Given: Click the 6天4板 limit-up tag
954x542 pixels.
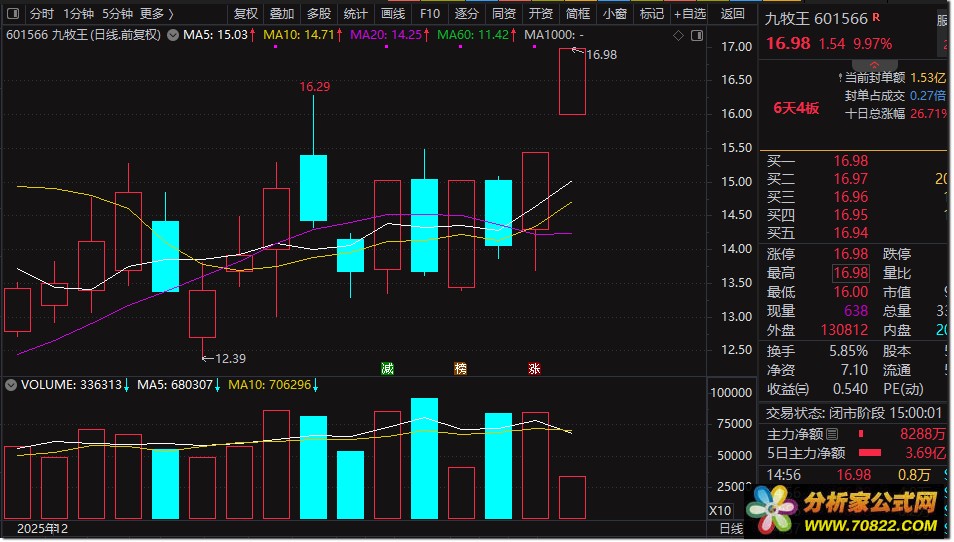Looking at the screenshot, I should [x=796, y=108].
